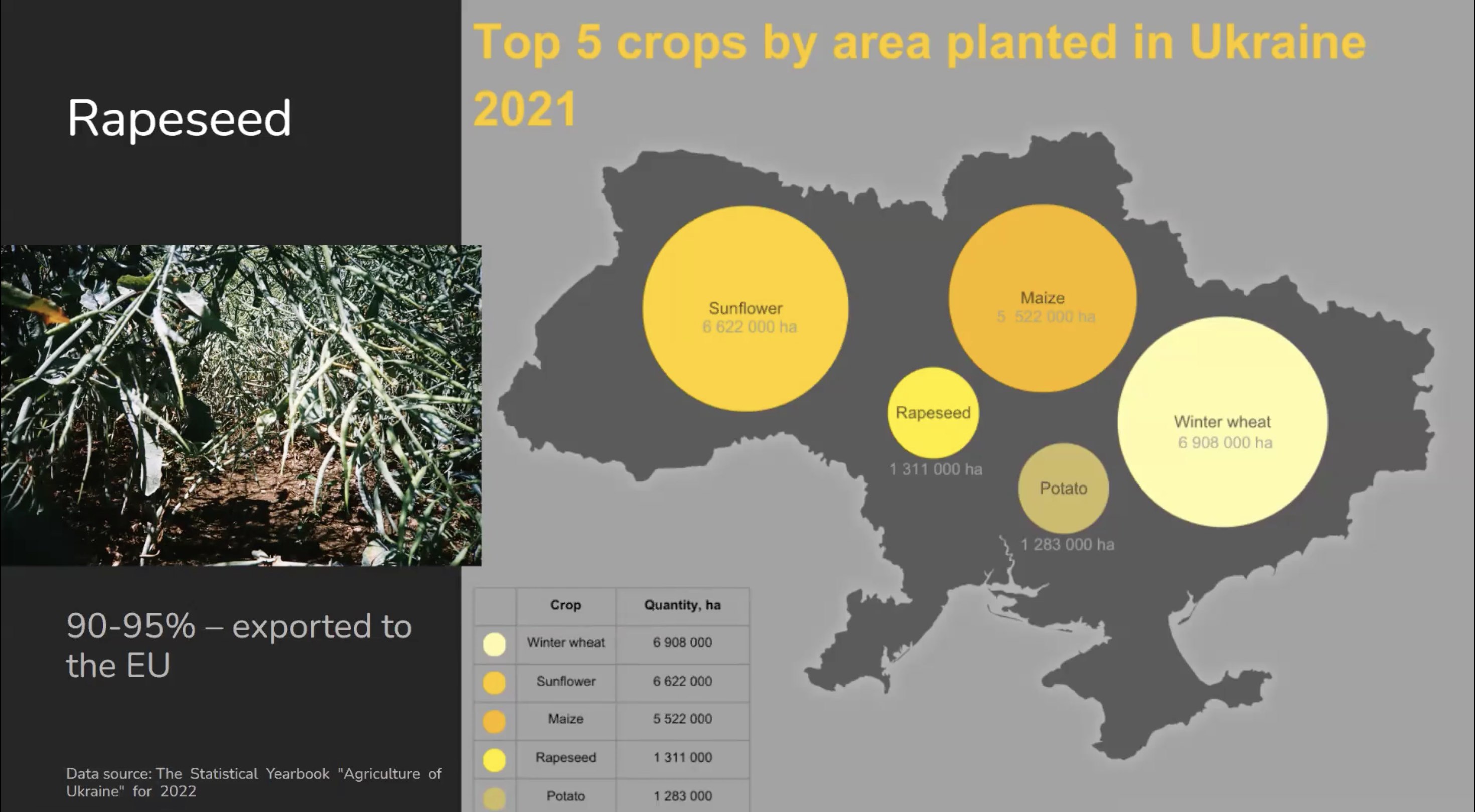Click the '1 283 000 ha' label below Potato bubble
The image size is (1475, 812).
pos(1068,544)
